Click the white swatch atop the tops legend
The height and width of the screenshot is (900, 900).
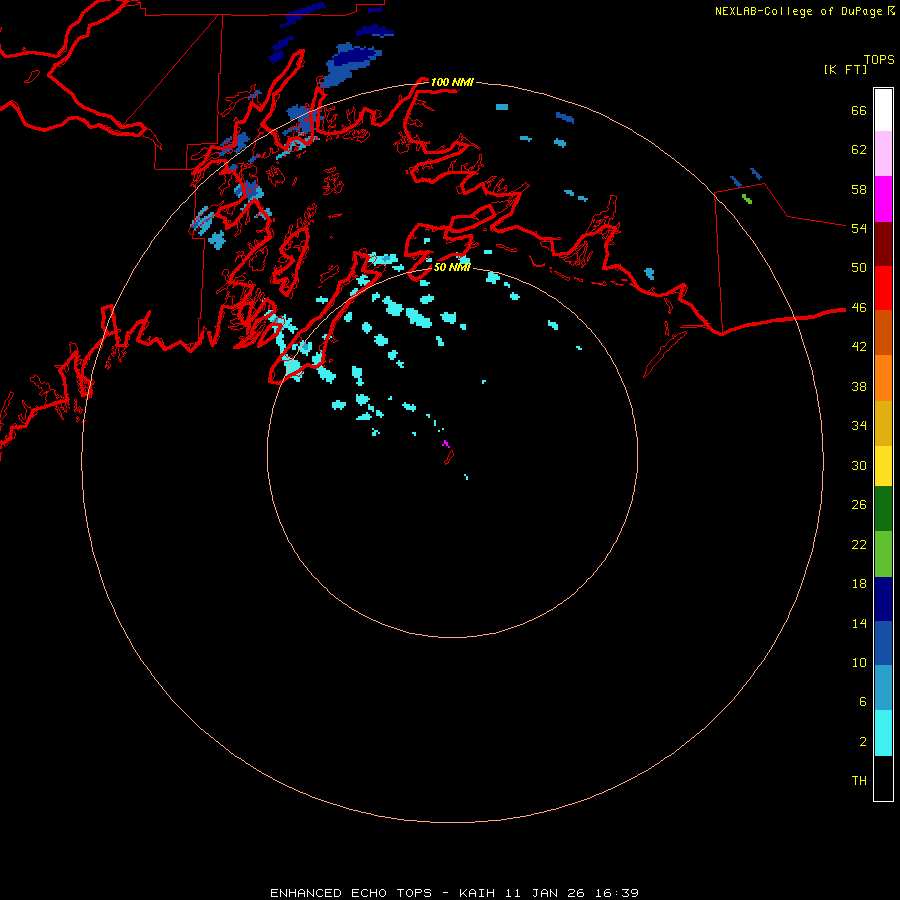[883, 110]
